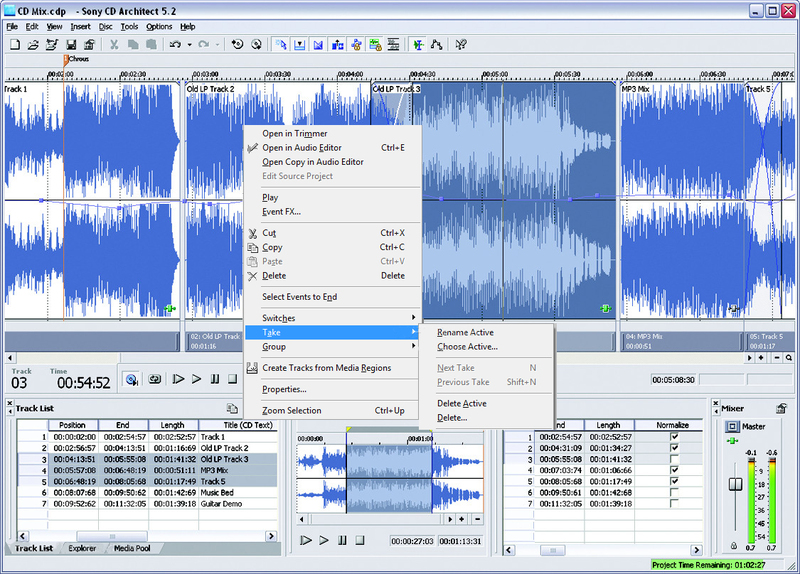Image resolution: width=800 pixels, height=574 pixels.
Task: Choose Event FX... in context menu
Action: point(333,212)
